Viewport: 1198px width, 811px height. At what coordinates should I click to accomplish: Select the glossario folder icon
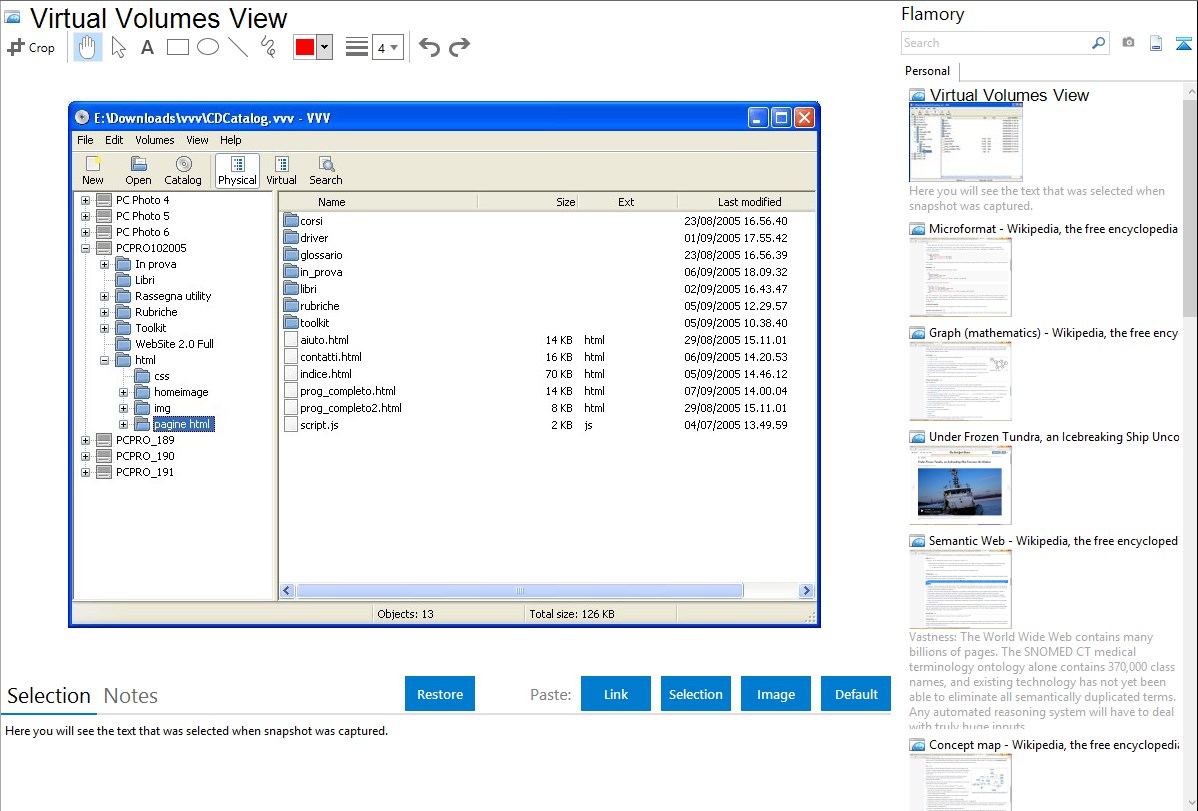(290, 255)
